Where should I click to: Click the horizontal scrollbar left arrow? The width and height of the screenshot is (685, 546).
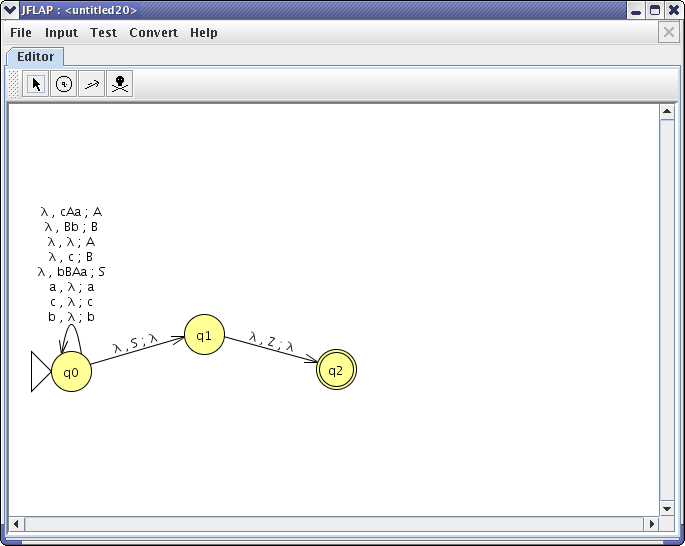[16, 524]
